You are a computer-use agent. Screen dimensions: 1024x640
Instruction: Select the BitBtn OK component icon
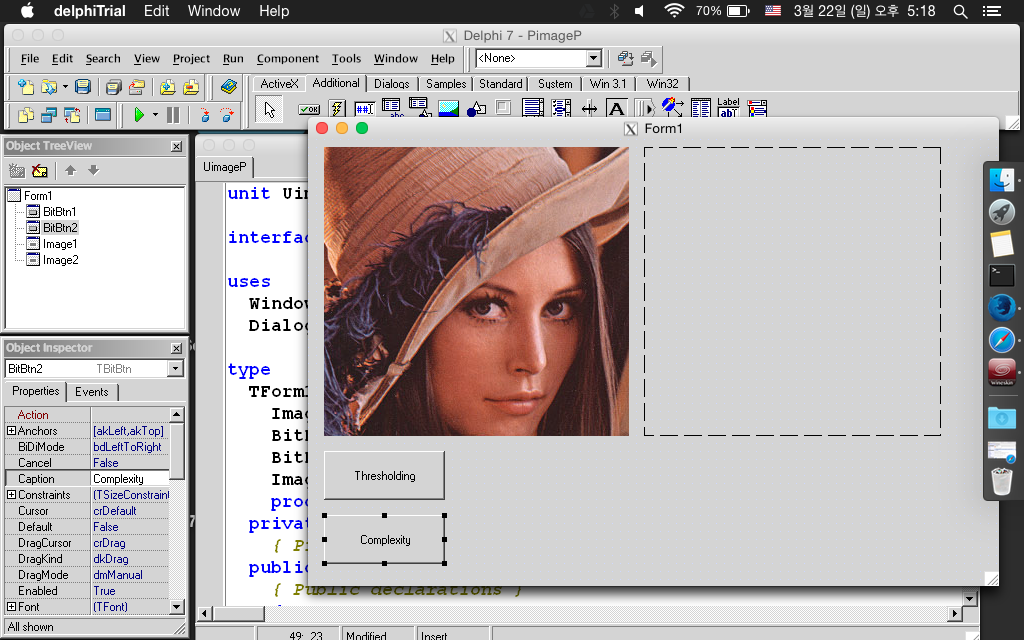click(x=309, y=109)
